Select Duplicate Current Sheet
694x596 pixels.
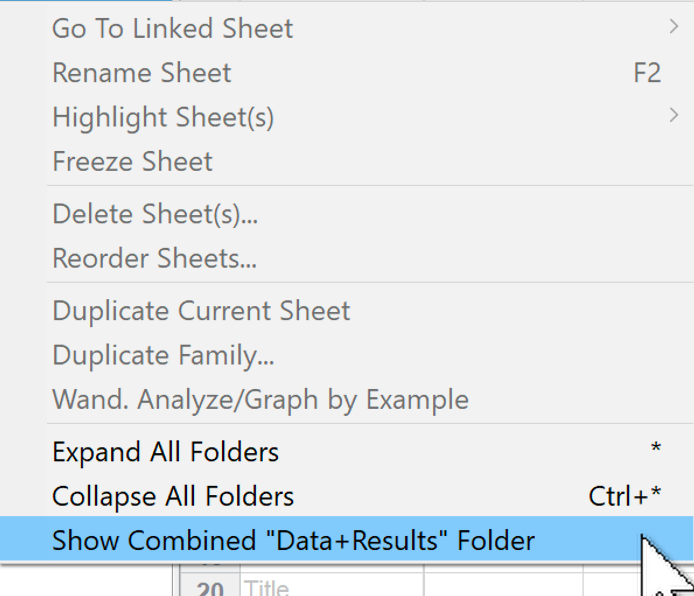click(x=201, y=310)
